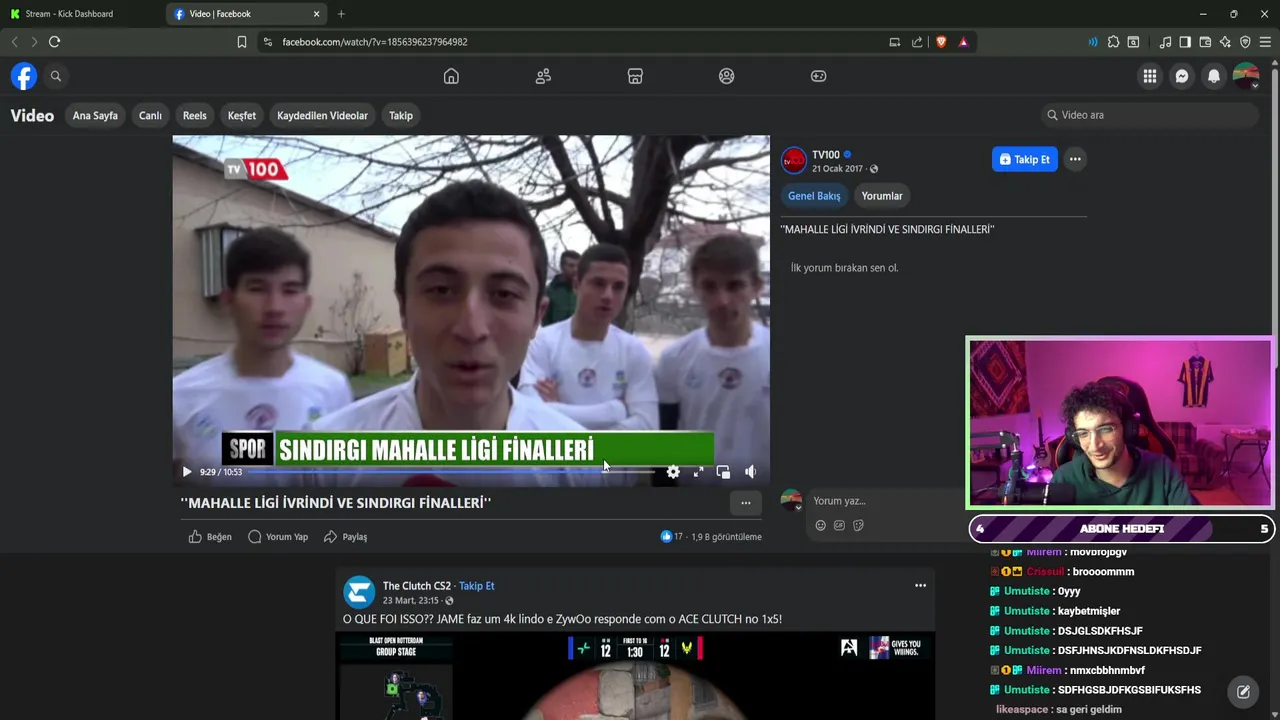This screenshot has width=1280, height=720.
Task: Switch to the Yorumlar tab
Action: [x=882, y=196]
